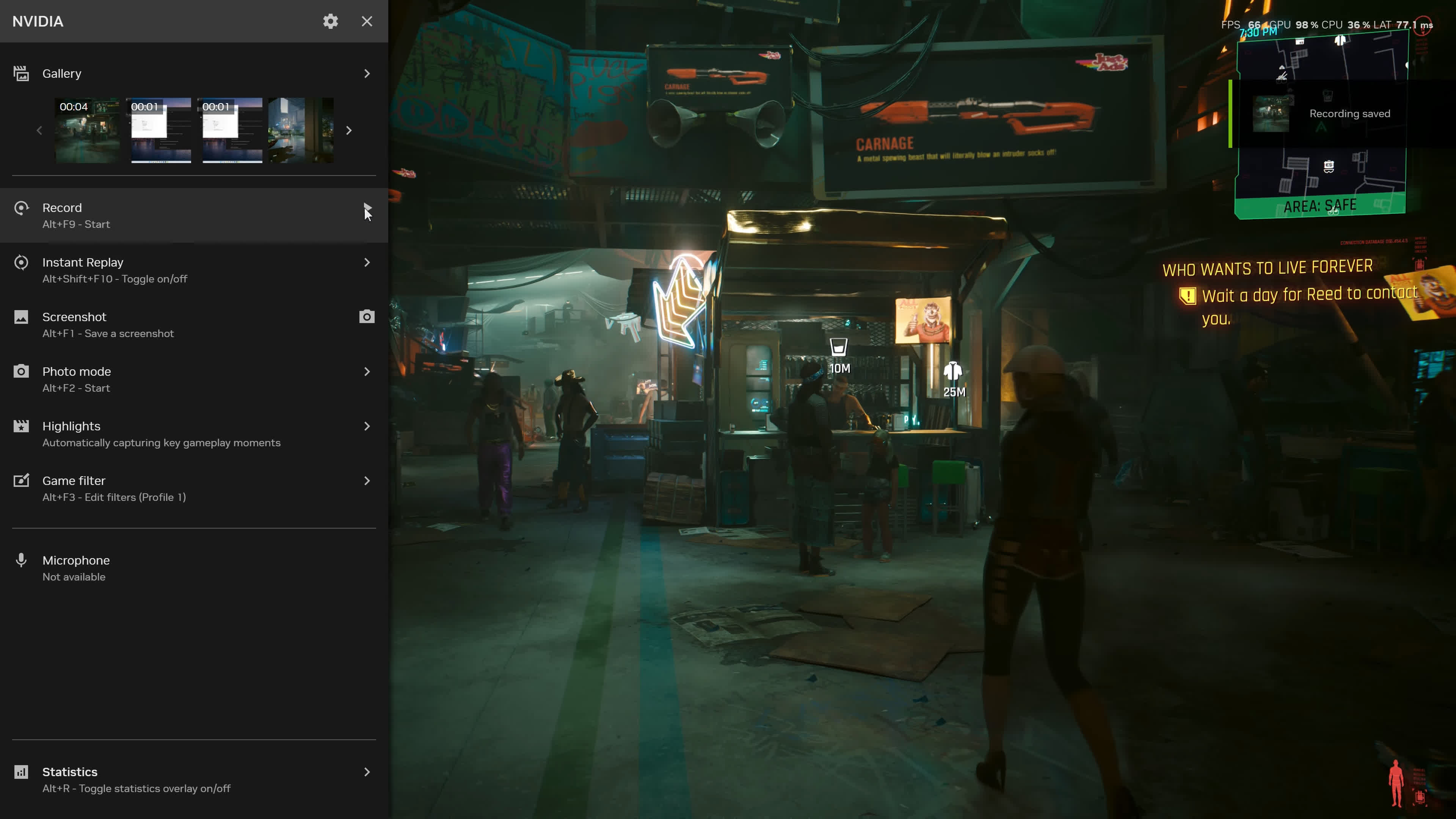Browse next gallery items with right arrow
This screenshot has height=819, width=1456.
point(349,130)
